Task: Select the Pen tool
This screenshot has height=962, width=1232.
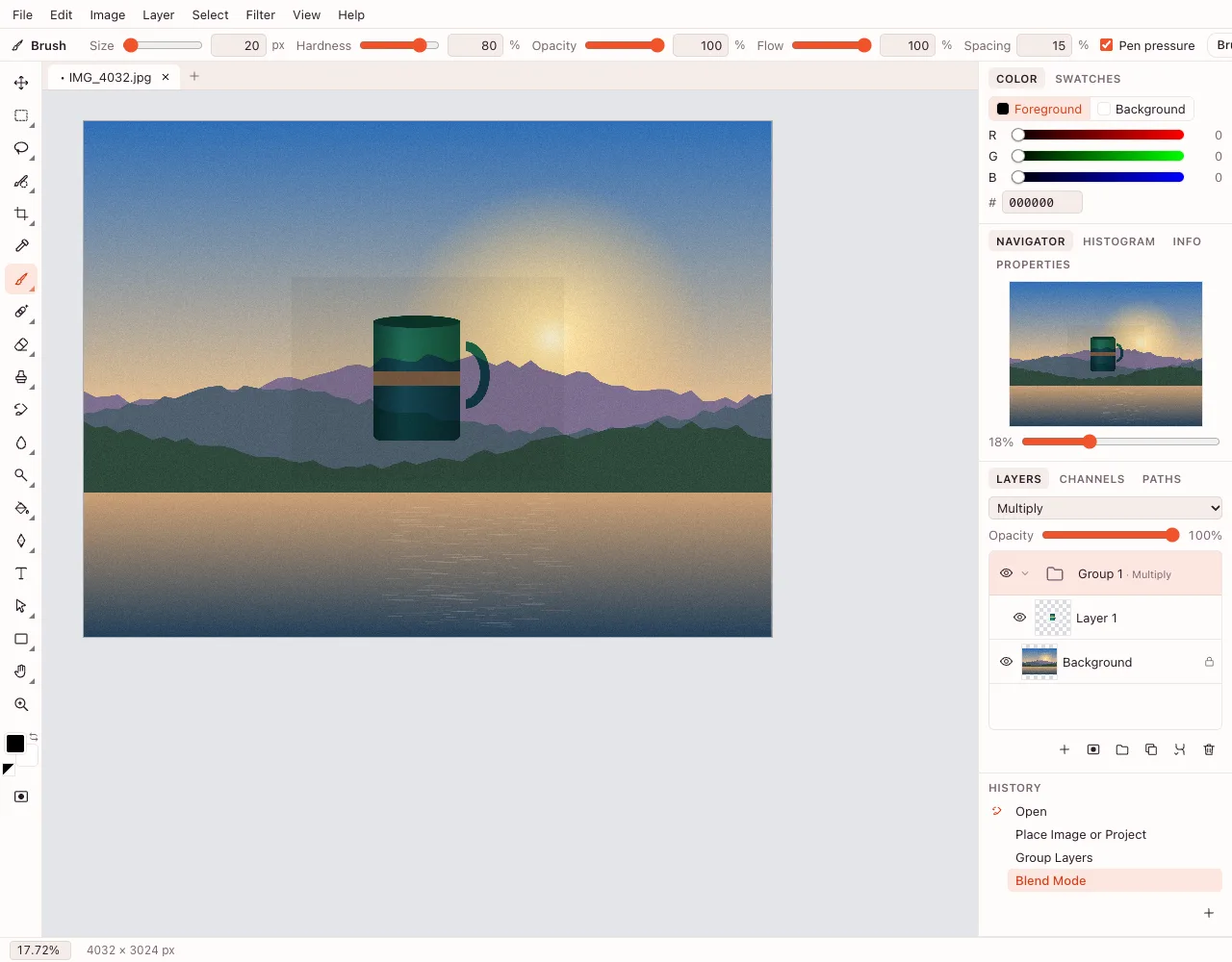Action: (x=21, y=541)
